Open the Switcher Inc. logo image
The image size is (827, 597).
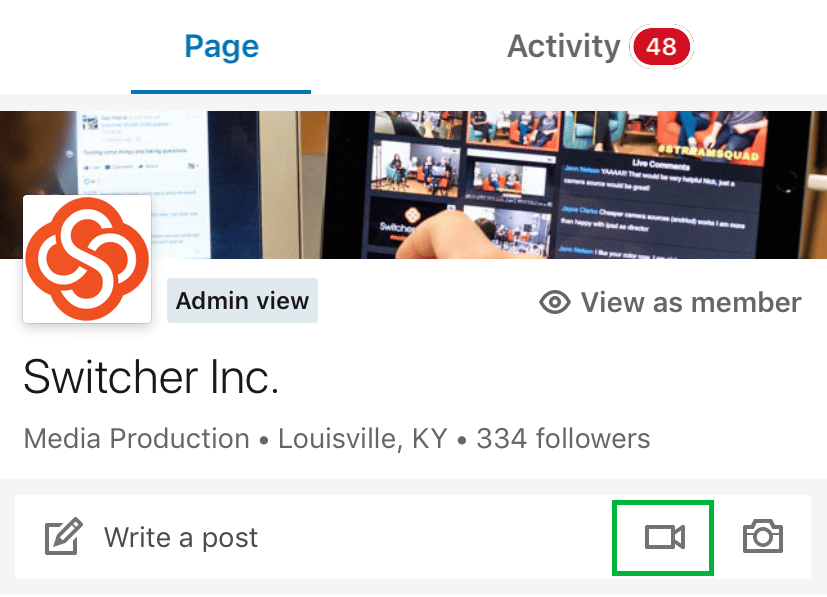click(87, 259)
